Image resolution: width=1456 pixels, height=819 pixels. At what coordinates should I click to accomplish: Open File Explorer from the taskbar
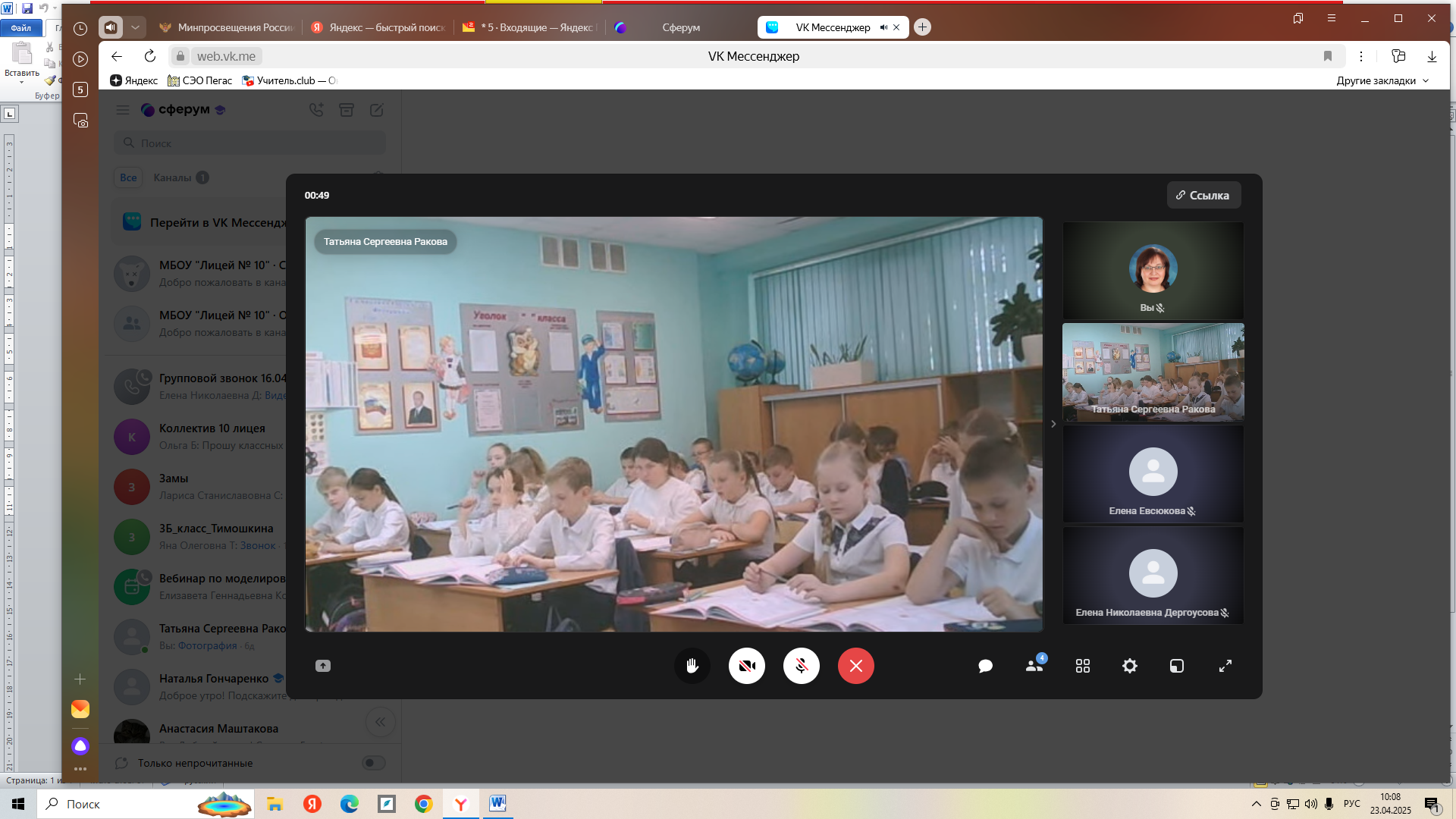point(275,804)
